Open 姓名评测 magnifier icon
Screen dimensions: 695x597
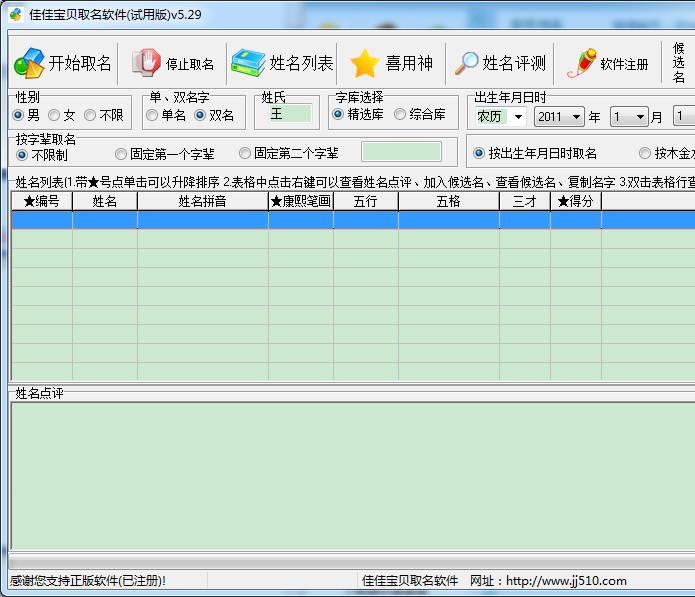[x=467, y=63]
